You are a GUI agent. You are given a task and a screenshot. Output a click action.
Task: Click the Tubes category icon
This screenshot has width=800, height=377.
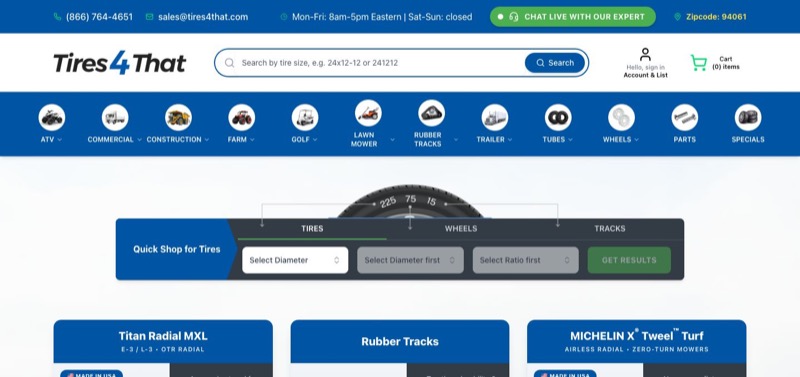pos(558,117)
